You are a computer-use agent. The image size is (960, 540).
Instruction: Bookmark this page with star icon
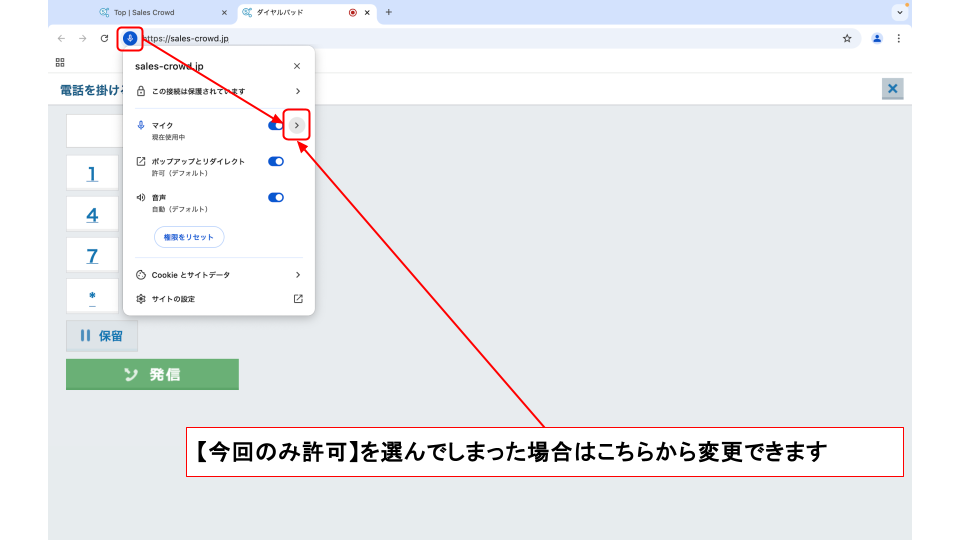coord(847,39)
